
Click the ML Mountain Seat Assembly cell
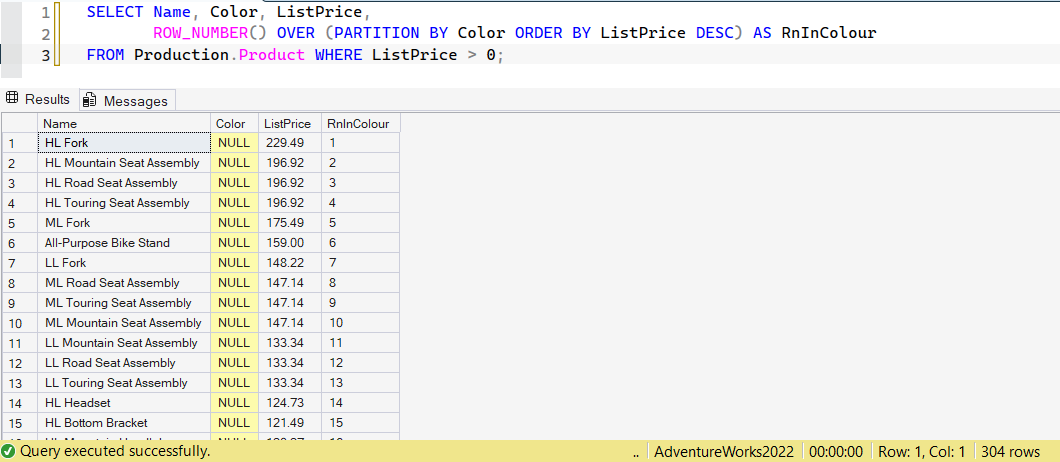tap(124, 323)
